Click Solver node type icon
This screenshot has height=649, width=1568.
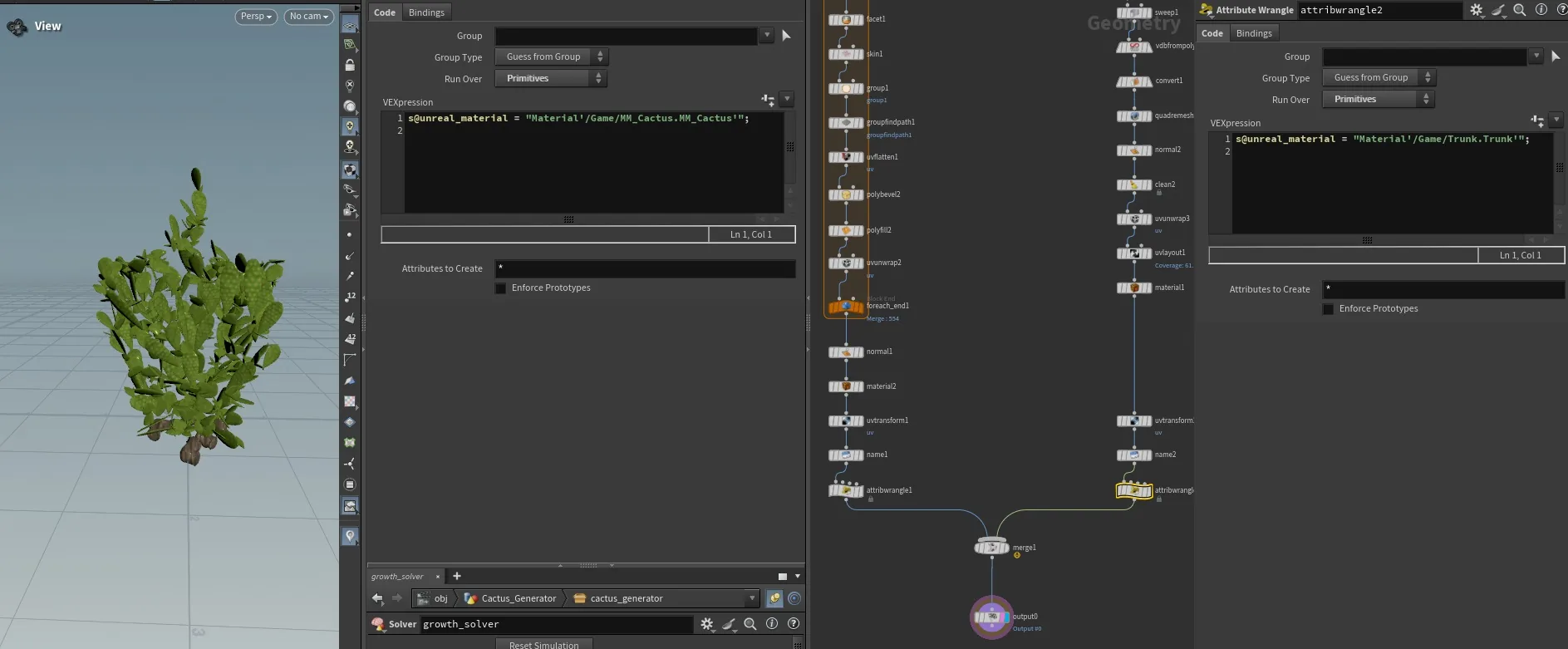tap(378, 624)
